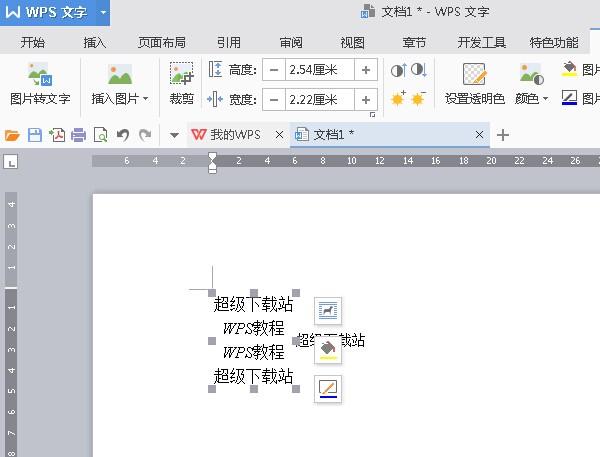Viewport: 600px width, 457px height.
Task: Click the ruler tab-stop selector box
Action: tap(11, 162)
